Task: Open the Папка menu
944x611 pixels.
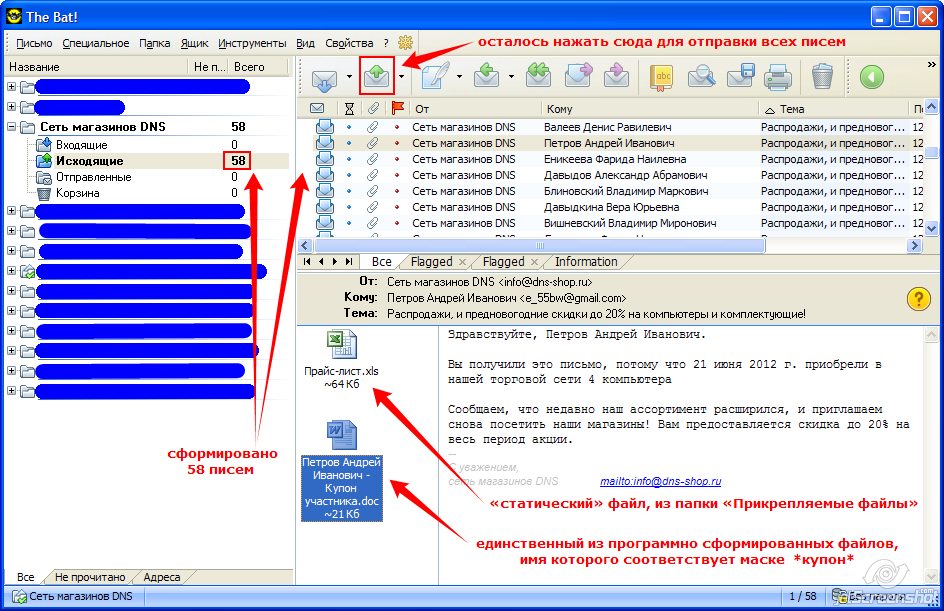Action: point(154,43)
